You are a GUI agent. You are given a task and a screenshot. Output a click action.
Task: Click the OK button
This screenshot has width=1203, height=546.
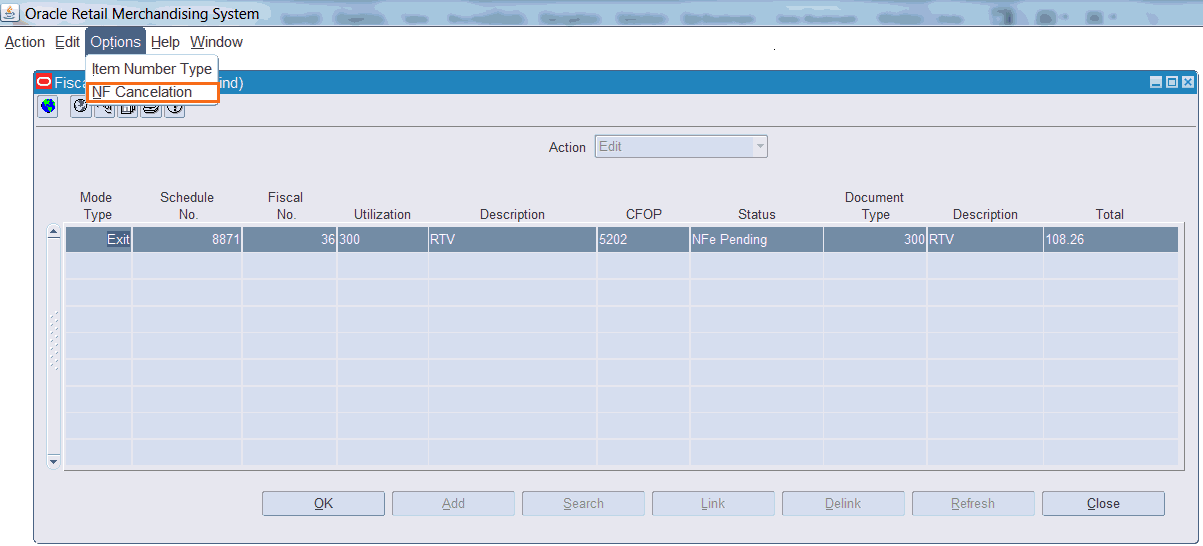(323, 504)
